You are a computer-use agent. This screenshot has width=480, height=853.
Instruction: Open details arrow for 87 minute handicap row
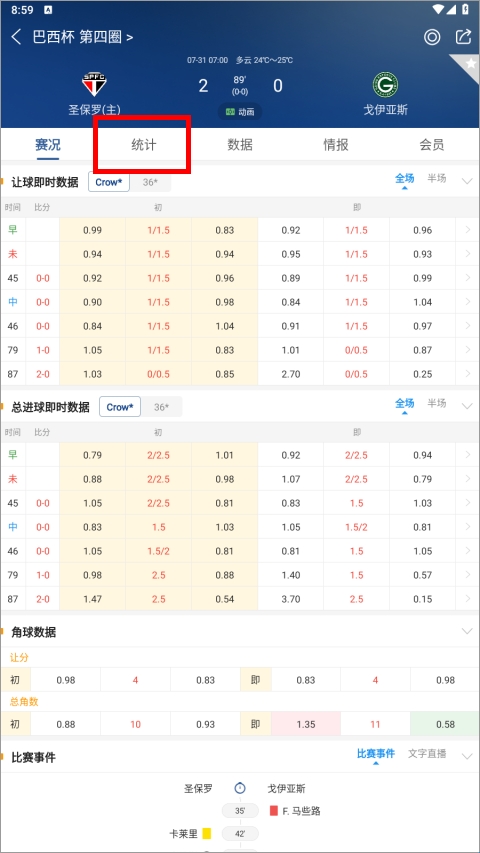pos(468,374)
